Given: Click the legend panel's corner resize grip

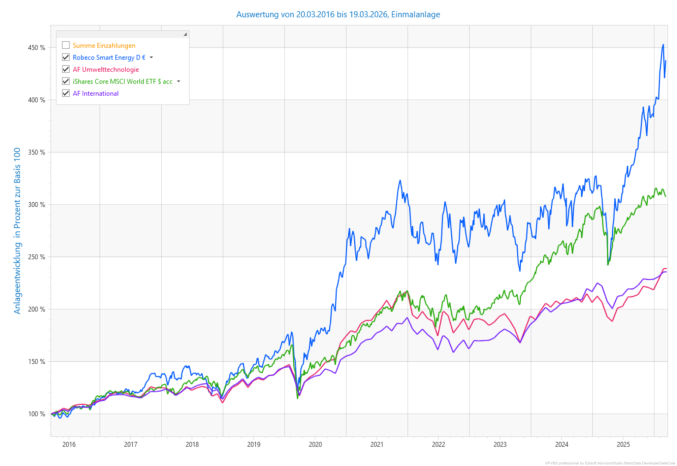Looking at the screenshot, I should click(x=185, y=35).
